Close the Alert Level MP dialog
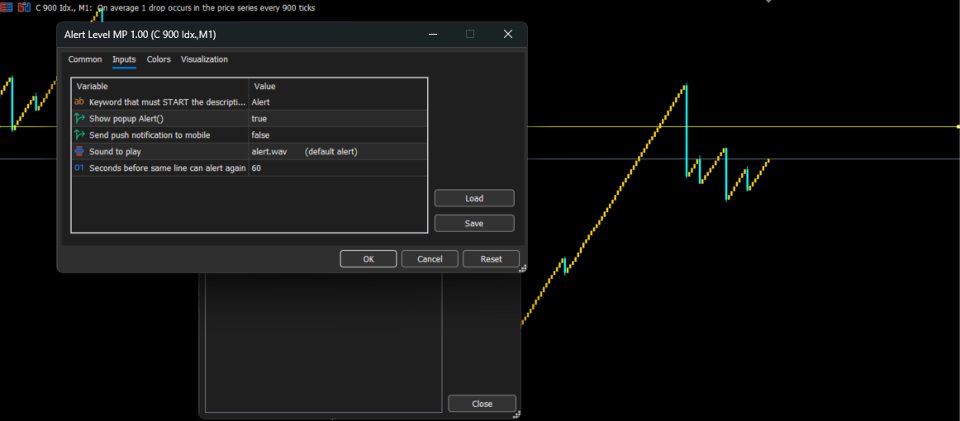Image resolution: width=960 pixels, height=421 pixels. pos(508,34)
